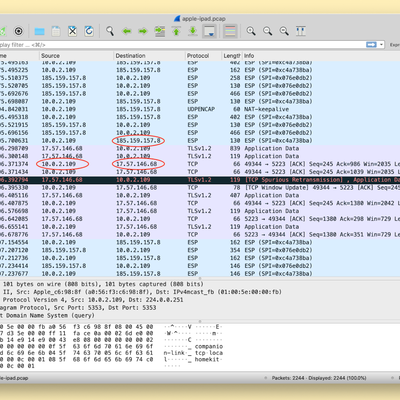The image size is (400, 400).
Task: Sort by the Length column header
Action: point(232,56)
